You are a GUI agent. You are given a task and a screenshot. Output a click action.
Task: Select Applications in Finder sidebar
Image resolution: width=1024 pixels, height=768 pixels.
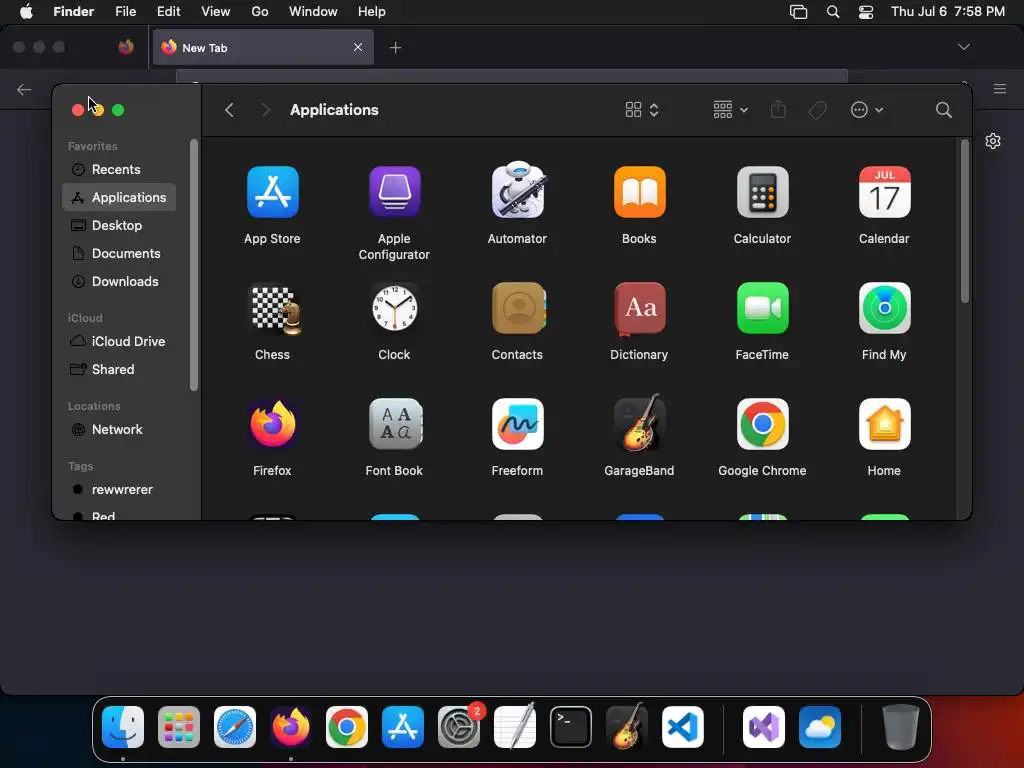click(119, 197)
